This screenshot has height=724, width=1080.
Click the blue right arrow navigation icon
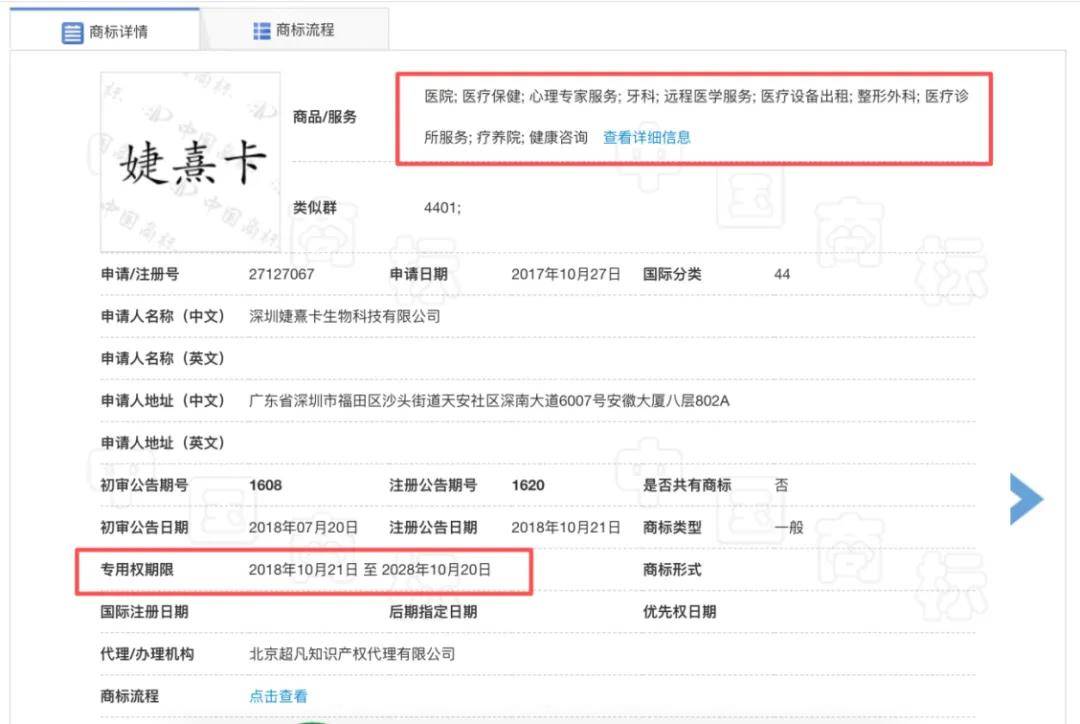point(1027,498)
